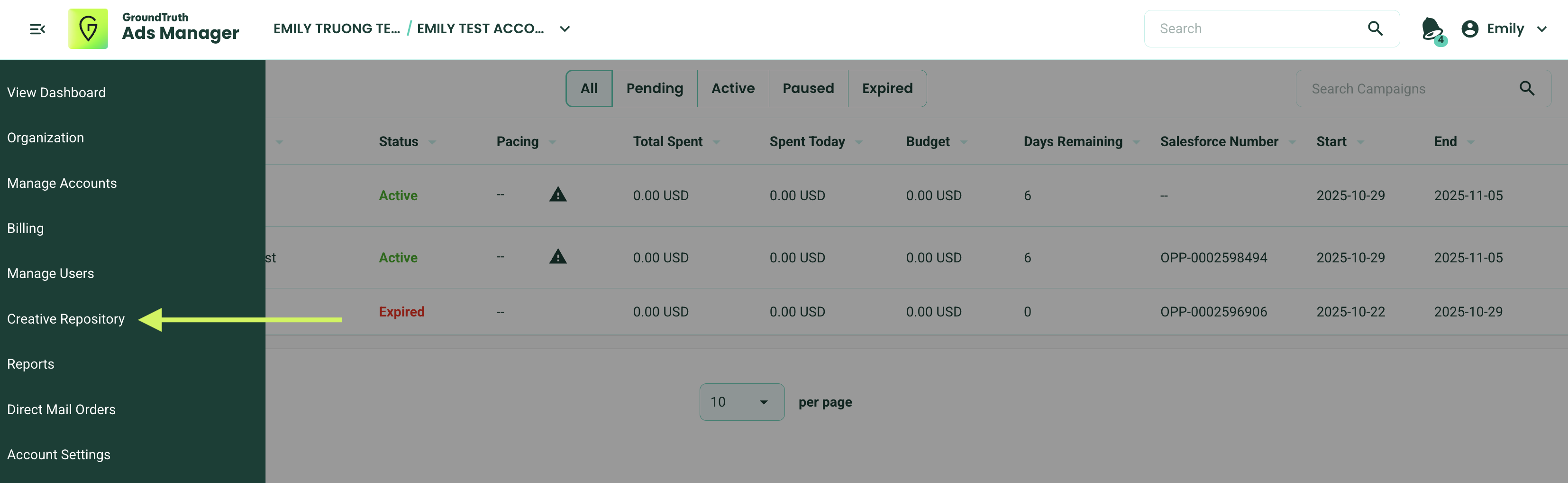Switch to the Expired filter tab
The height and width of the screenshot is (483, 1568).
(x=887, y=88)
